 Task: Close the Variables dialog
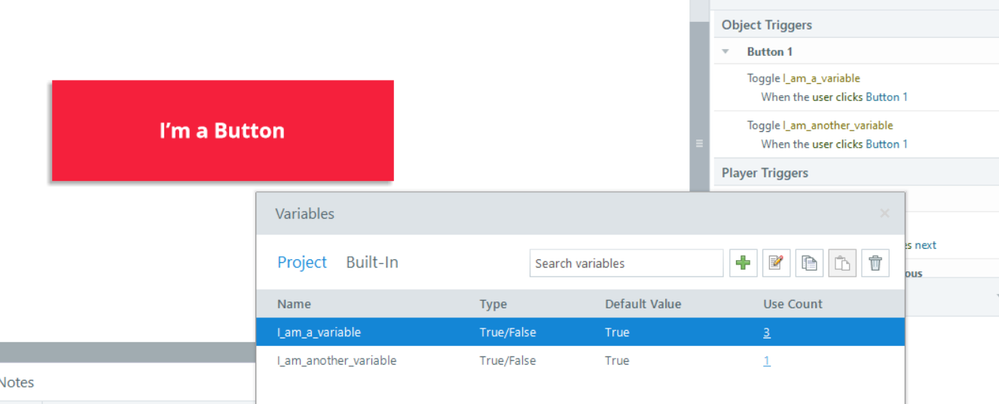click(884, 213)
